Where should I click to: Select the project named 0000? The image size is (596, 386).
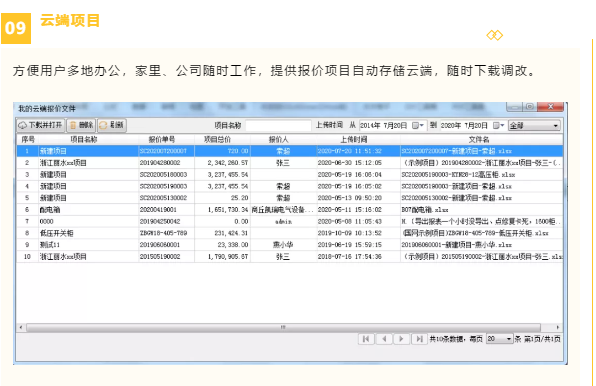tap(46, 221)
